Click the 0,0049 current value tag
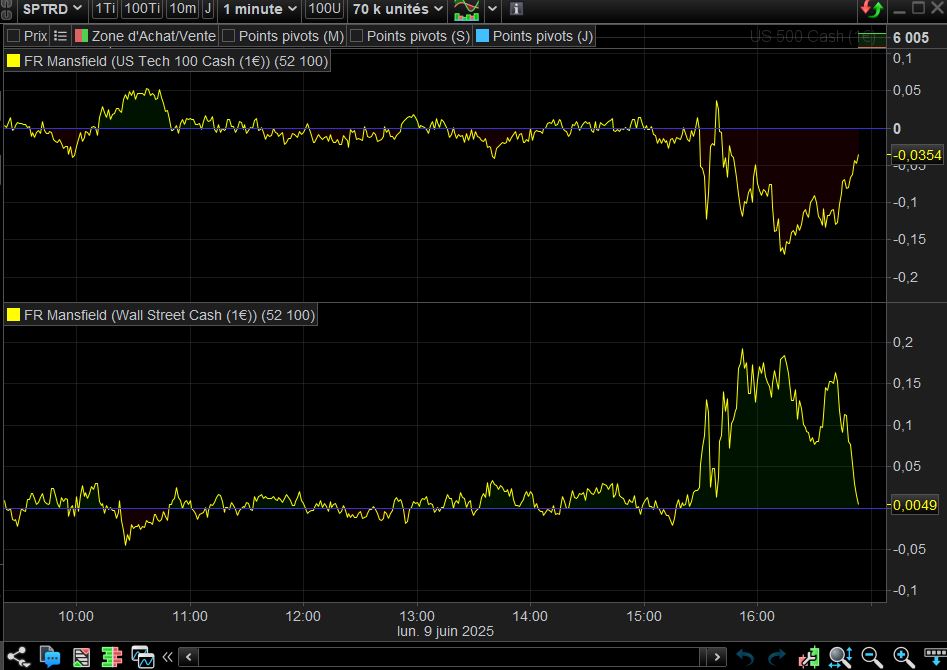947x670 pixels. (914, 504)
